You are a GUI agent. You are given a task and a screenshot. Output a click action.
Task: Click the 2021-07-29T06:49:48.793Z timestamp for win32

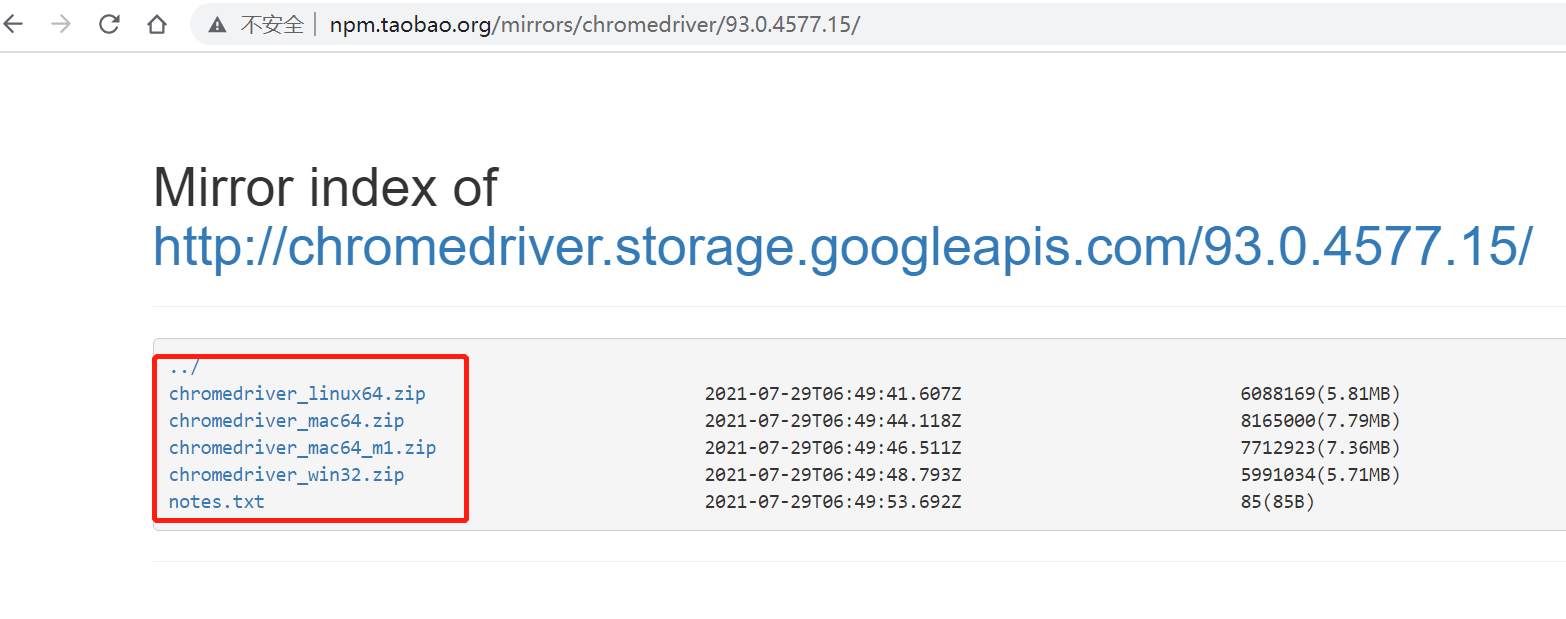coord(833,475)
